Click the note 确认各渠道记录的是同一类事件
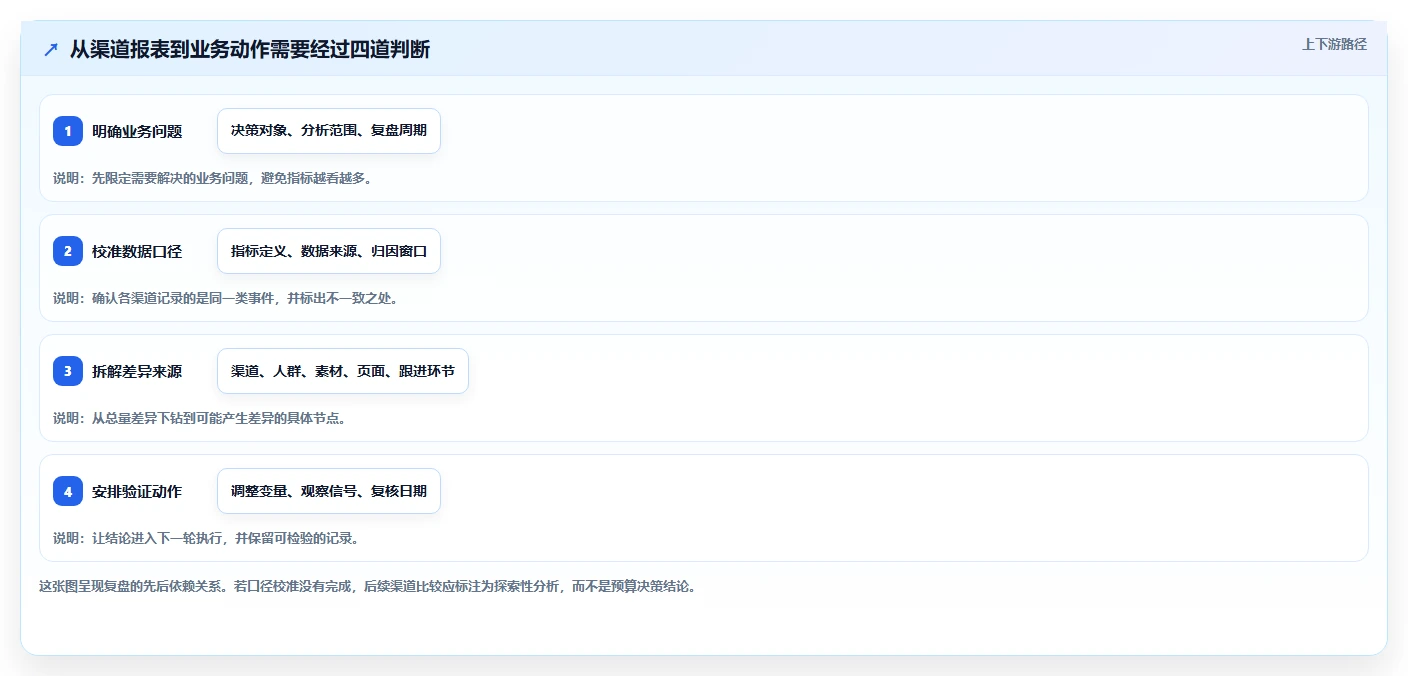This screenshot has height=676, width=1408. [x=226, y=298]
